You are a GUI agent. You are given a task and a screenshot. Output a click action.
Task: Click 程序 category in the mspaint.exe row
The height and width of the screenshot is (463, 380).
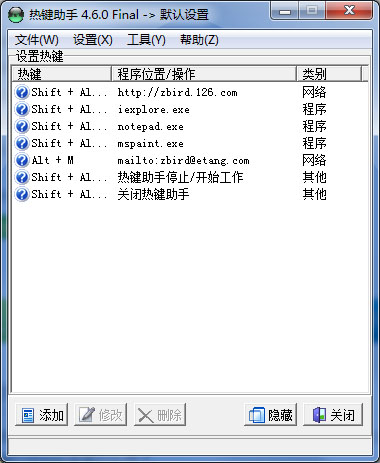tap(314, 143)
